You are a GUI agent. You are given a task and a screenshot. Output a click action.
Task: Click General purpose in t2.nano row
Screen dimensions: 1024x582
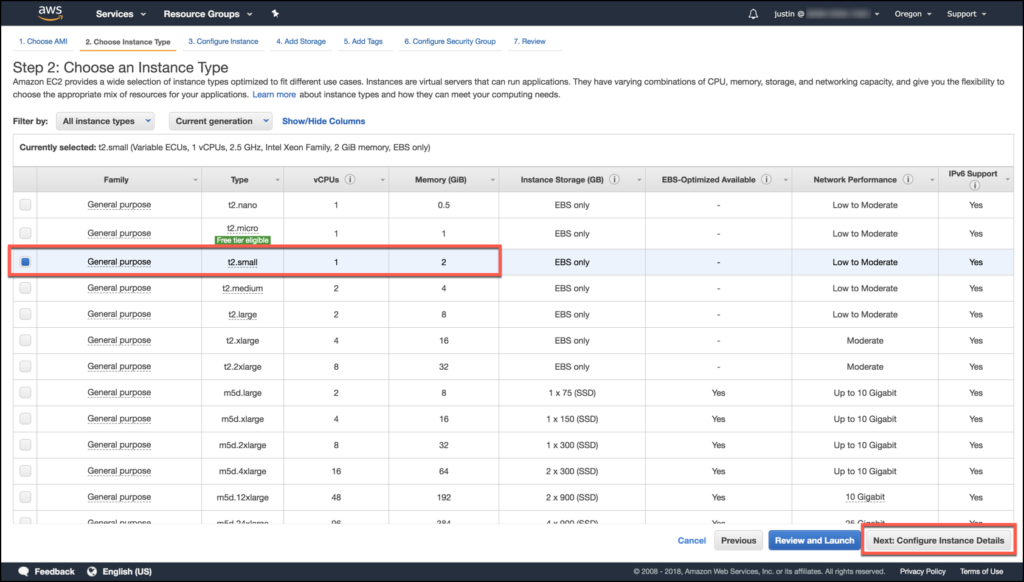click(x=119, y=205)
